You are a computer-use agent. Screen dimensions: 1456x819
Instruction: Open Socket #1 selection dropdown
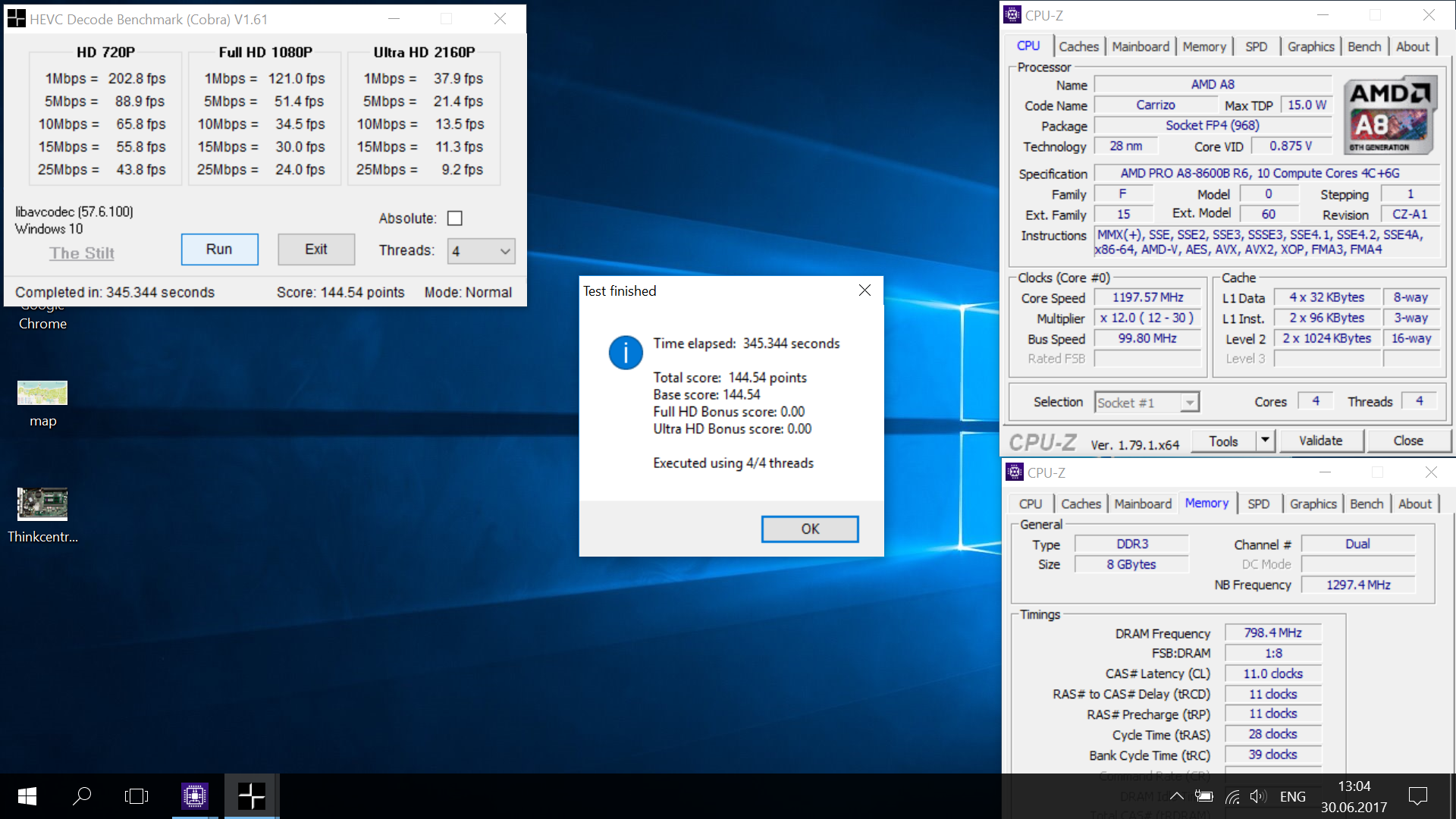[1147, 403]
